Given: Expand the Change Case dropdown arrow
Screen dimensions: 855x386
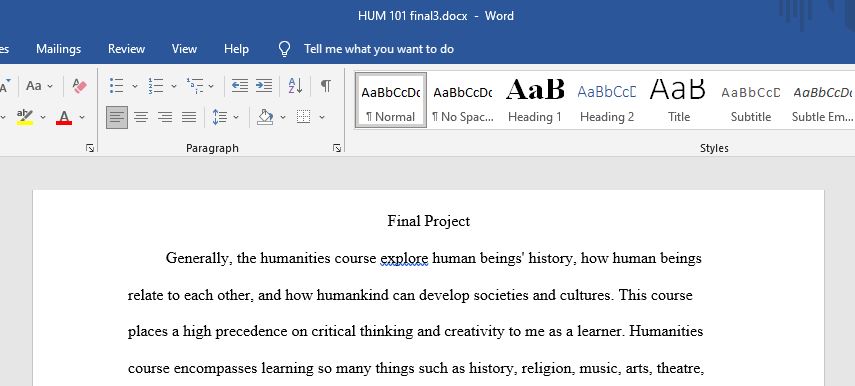Looking at the screenshot, I should click(x=50, y=86).
